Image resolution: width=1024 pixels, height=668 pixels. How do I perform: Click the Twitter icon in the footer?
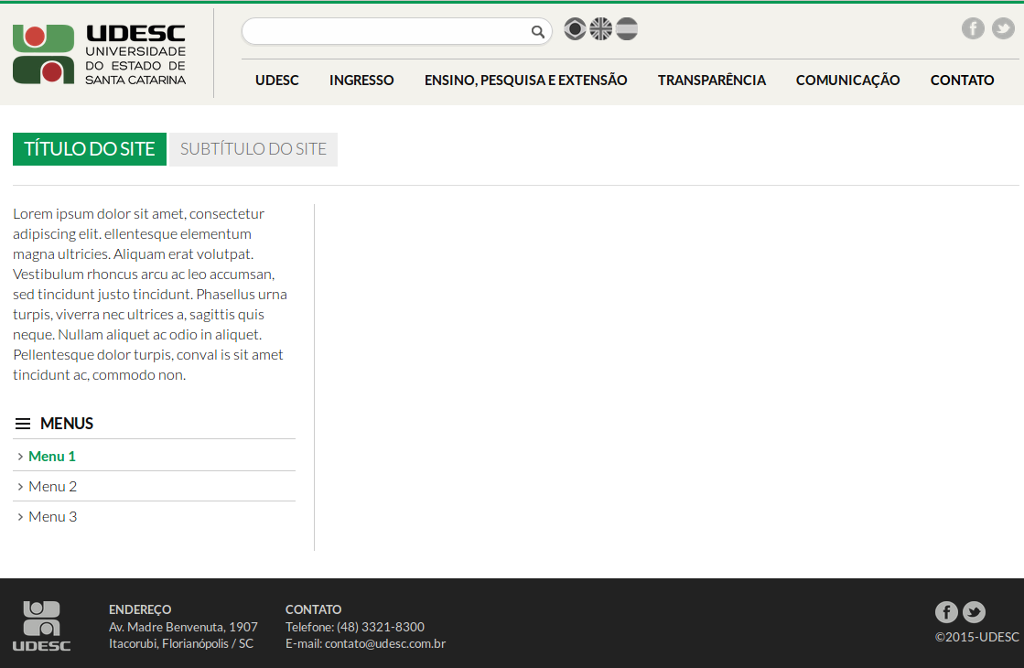tap(974, 612)
